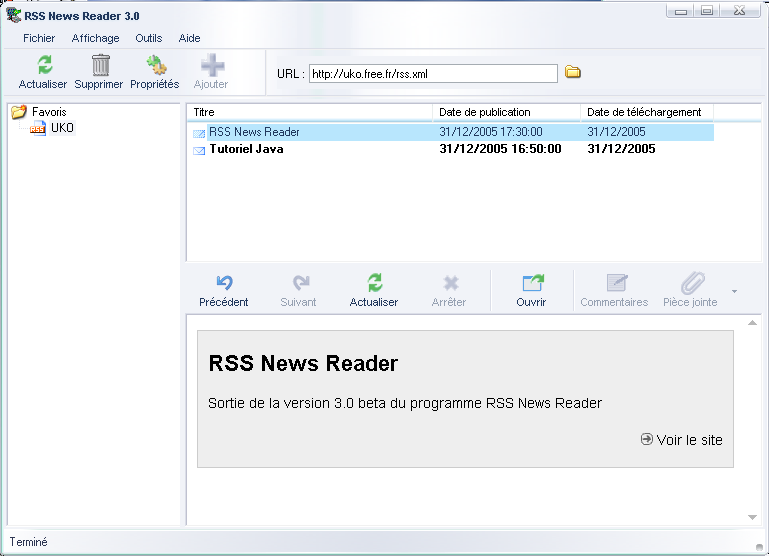The width and height of the screenshot is (769, 556).
Task: Click the 31/12/2005 17:30:00 publication date cell
Action: [491, 132]
